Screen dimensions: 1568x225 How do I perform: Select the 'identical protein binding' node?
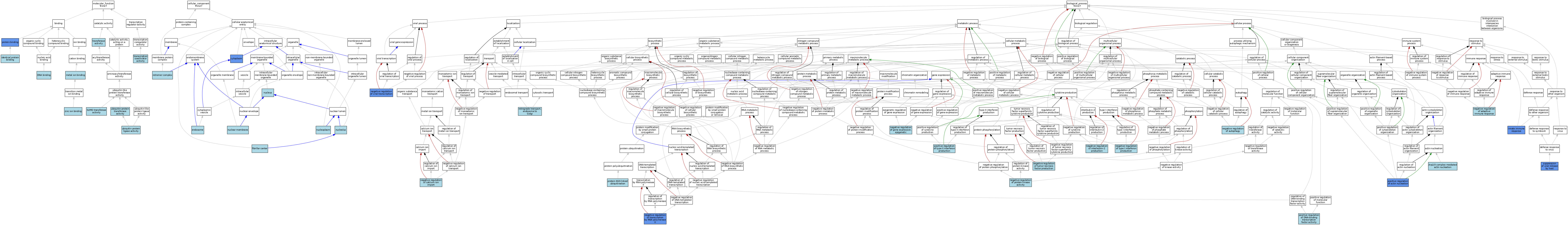click(10, 59)
